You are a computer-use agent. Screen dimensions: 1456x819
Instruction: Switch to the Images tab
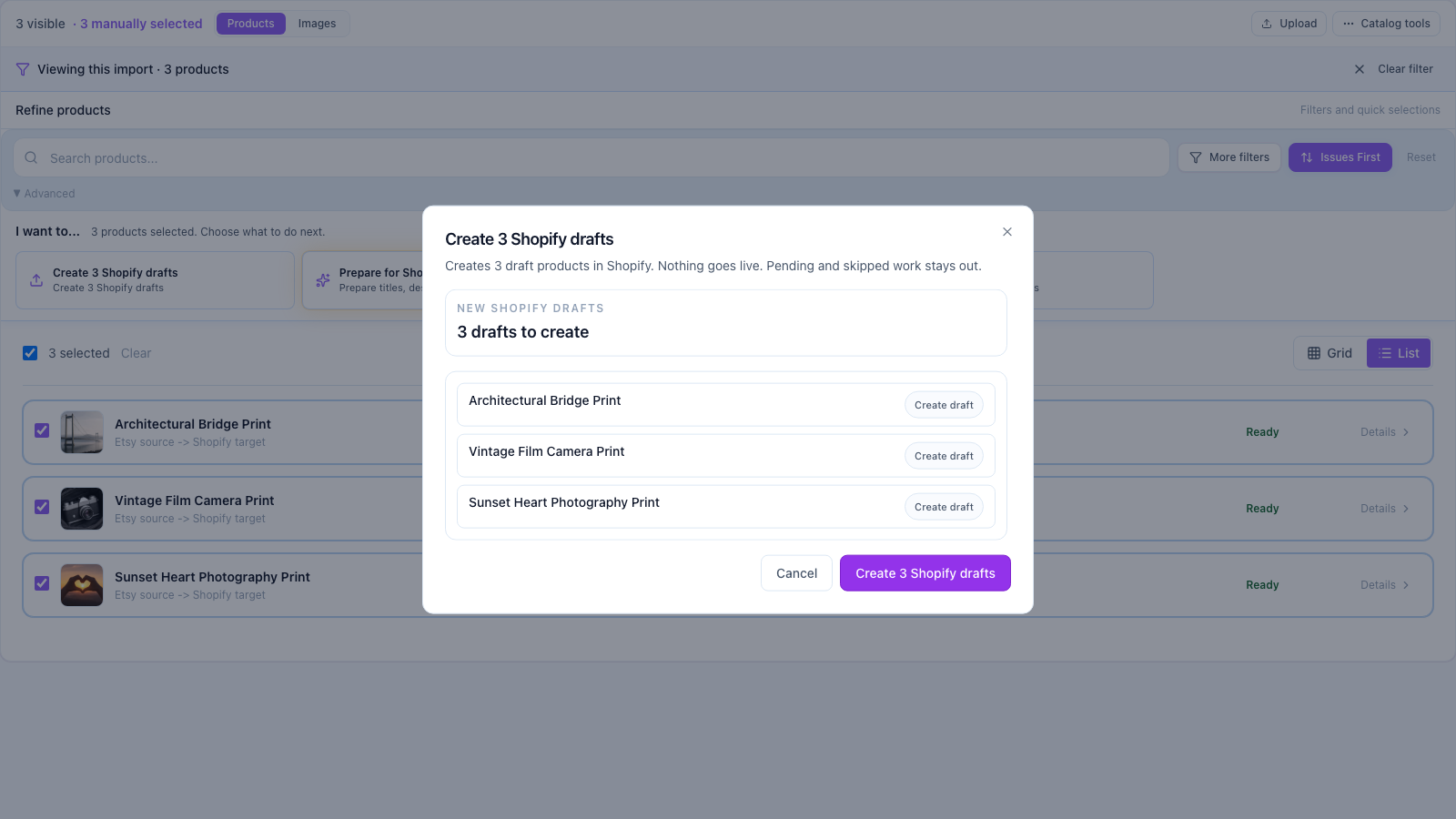tap(317, 24)
